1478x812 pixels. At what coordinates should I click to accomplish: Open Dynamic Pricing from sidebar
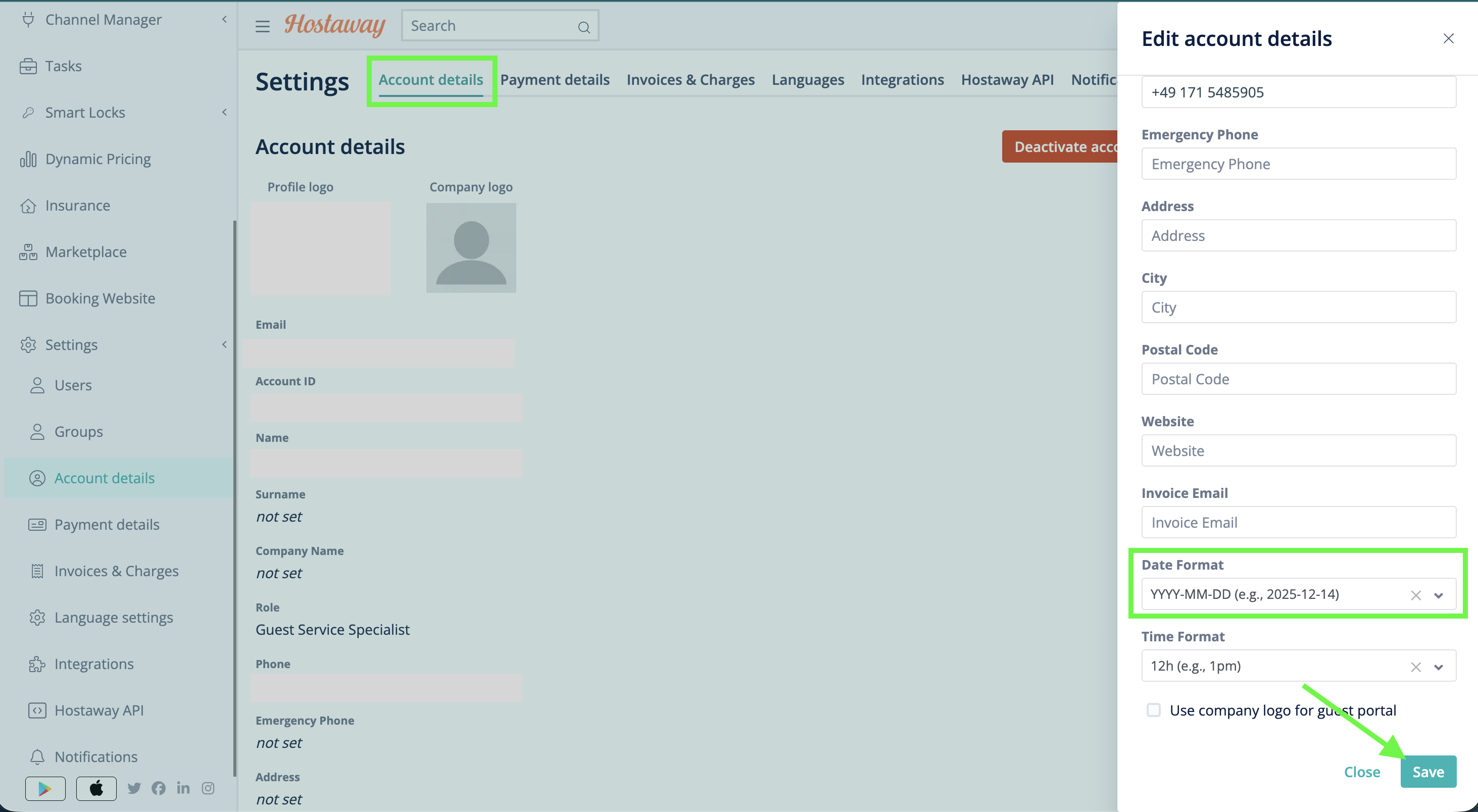point(98,159)
